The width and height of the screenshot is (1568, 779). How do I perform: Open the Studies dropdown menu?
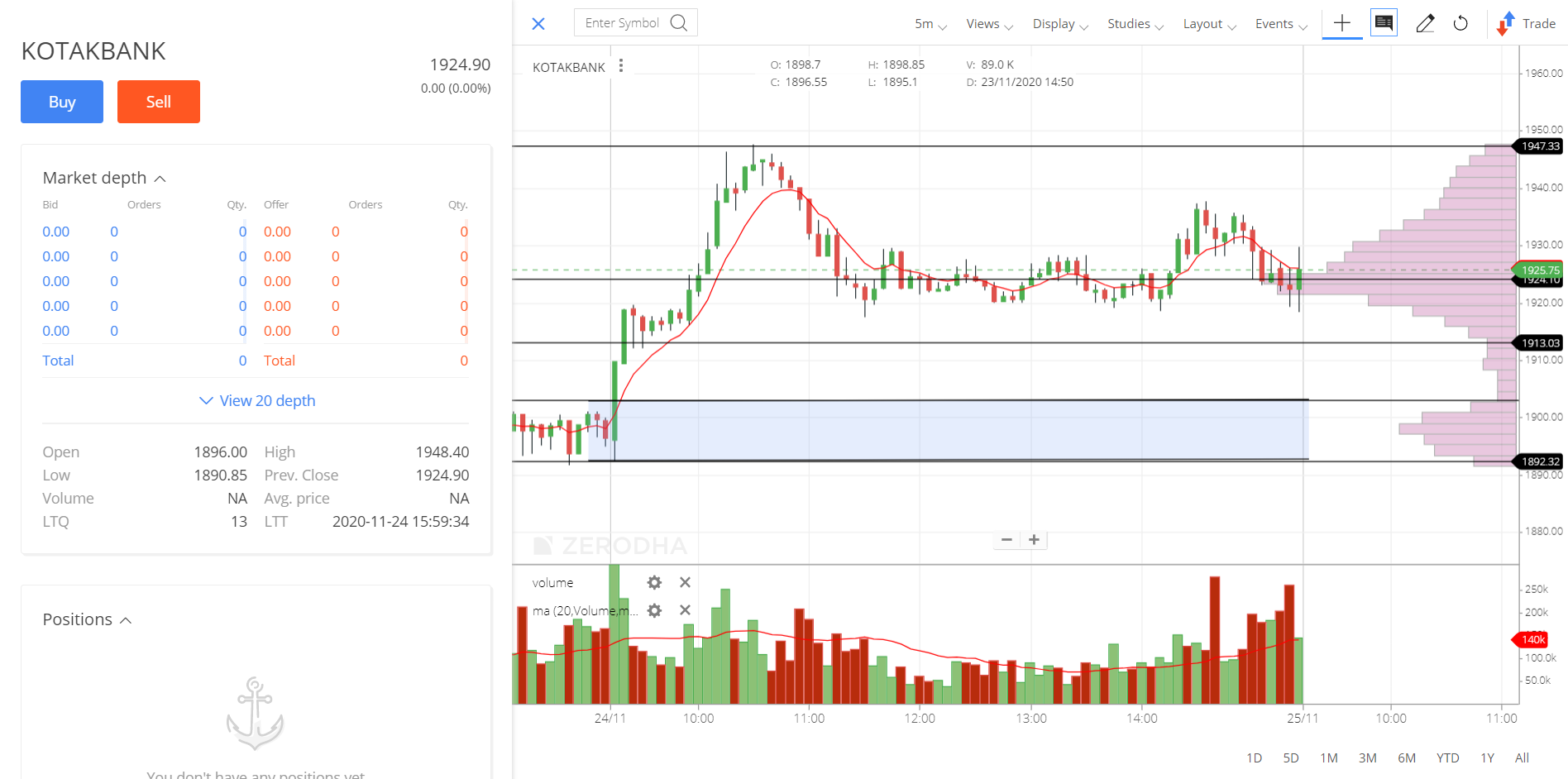coord(1135,24)
